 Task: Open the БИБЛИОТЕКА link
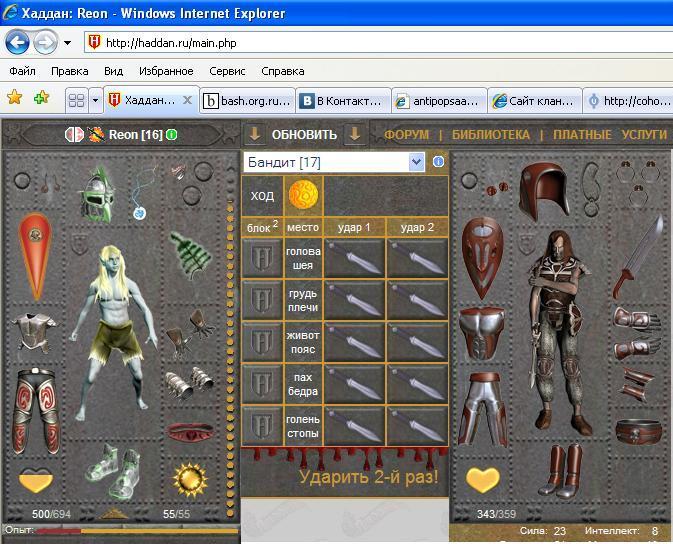(491, 135)
